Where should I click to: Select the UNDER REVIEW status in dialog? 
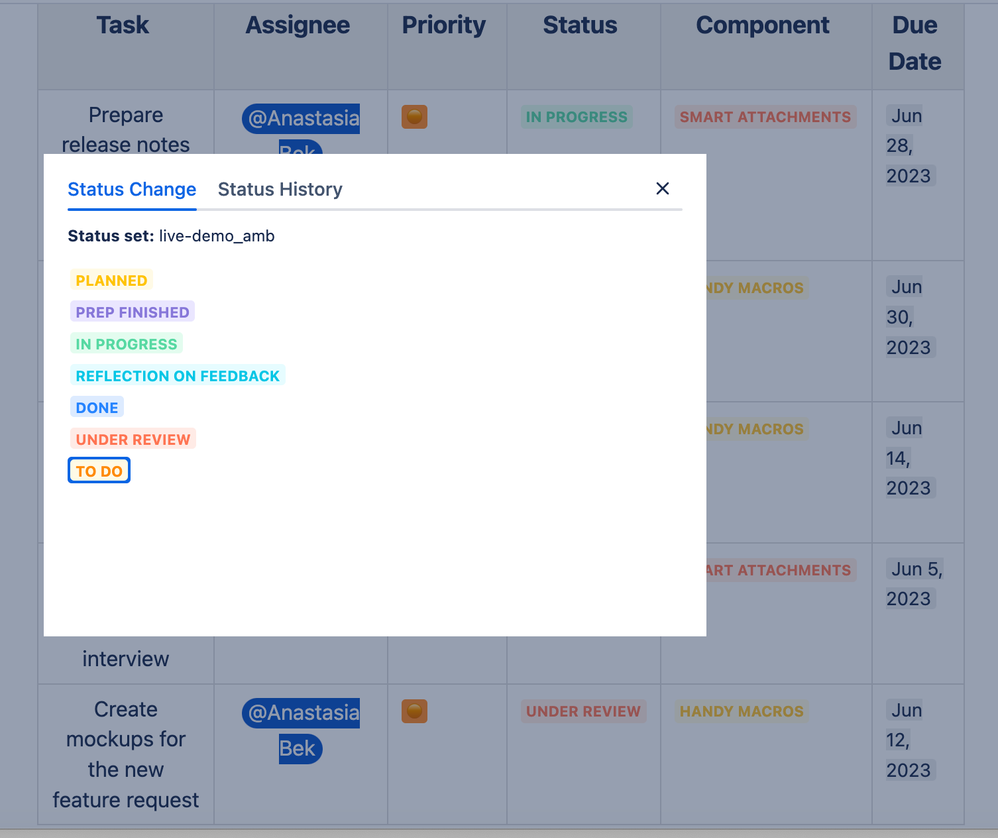coord(133,439)
